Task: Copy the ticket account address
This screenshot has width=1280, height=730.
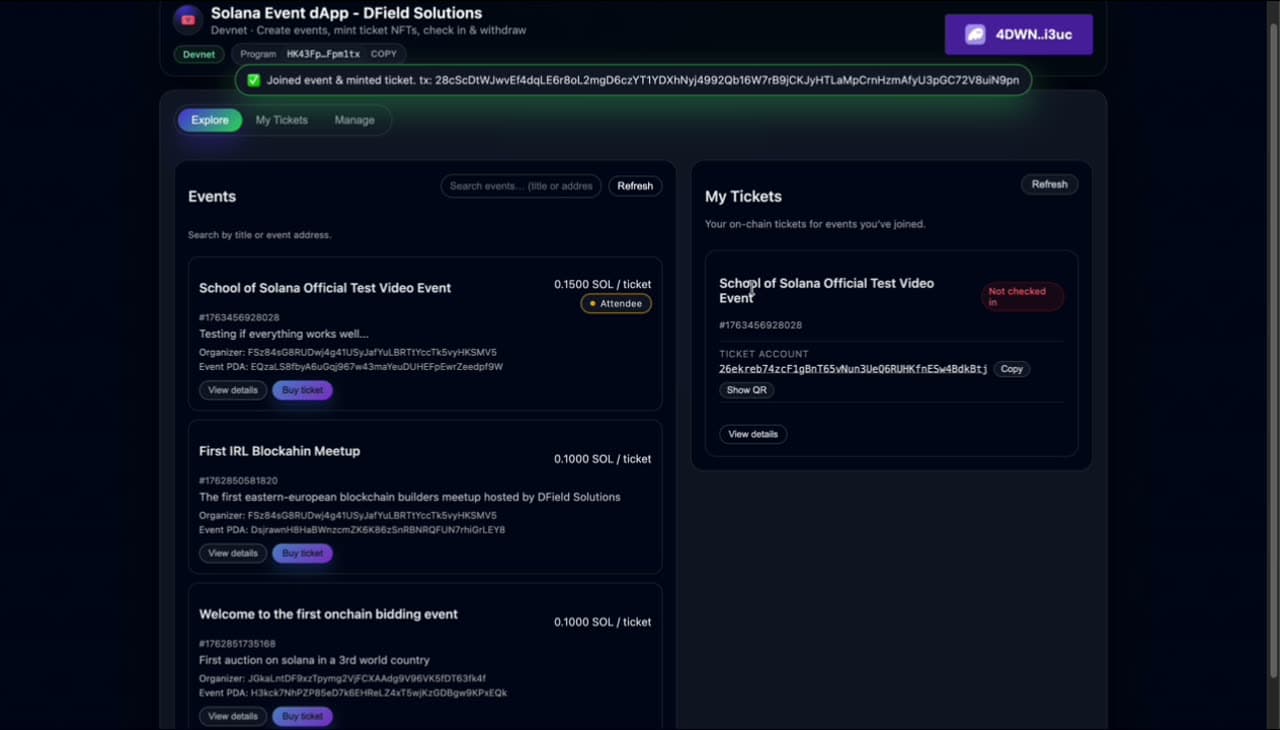Action: tap(1012, 369)
